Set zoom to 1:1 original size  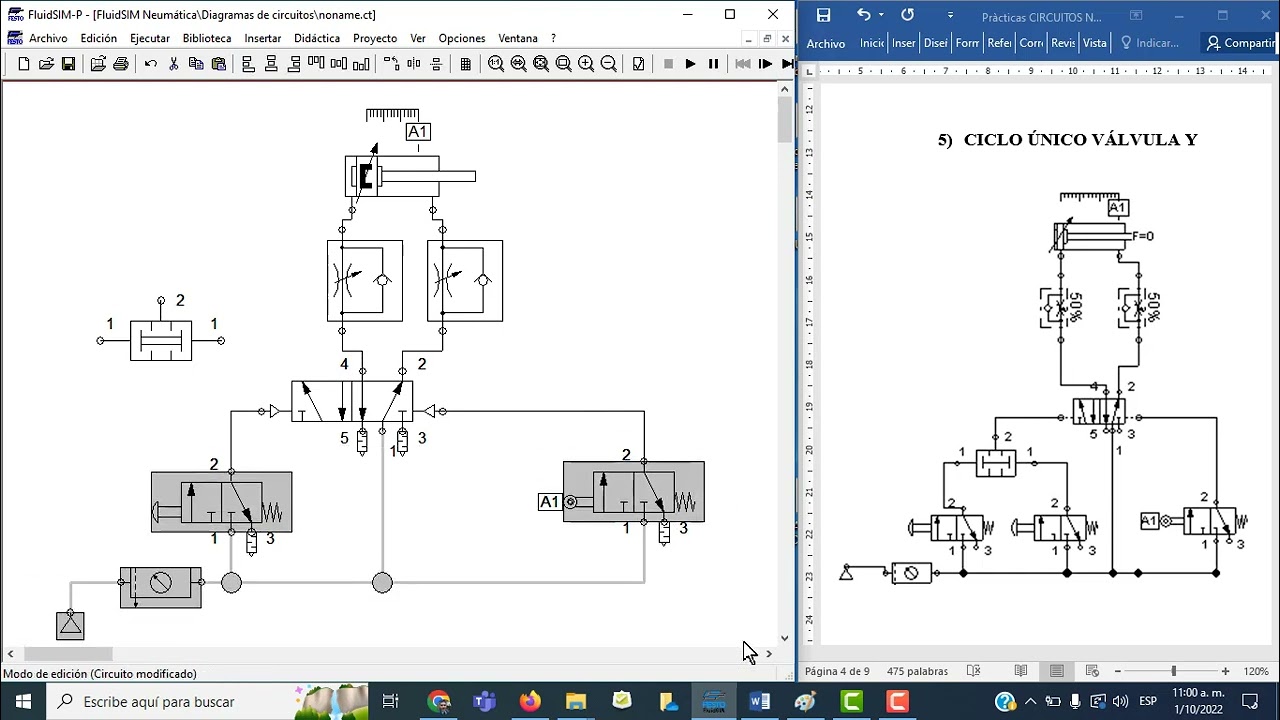point(496,64)
